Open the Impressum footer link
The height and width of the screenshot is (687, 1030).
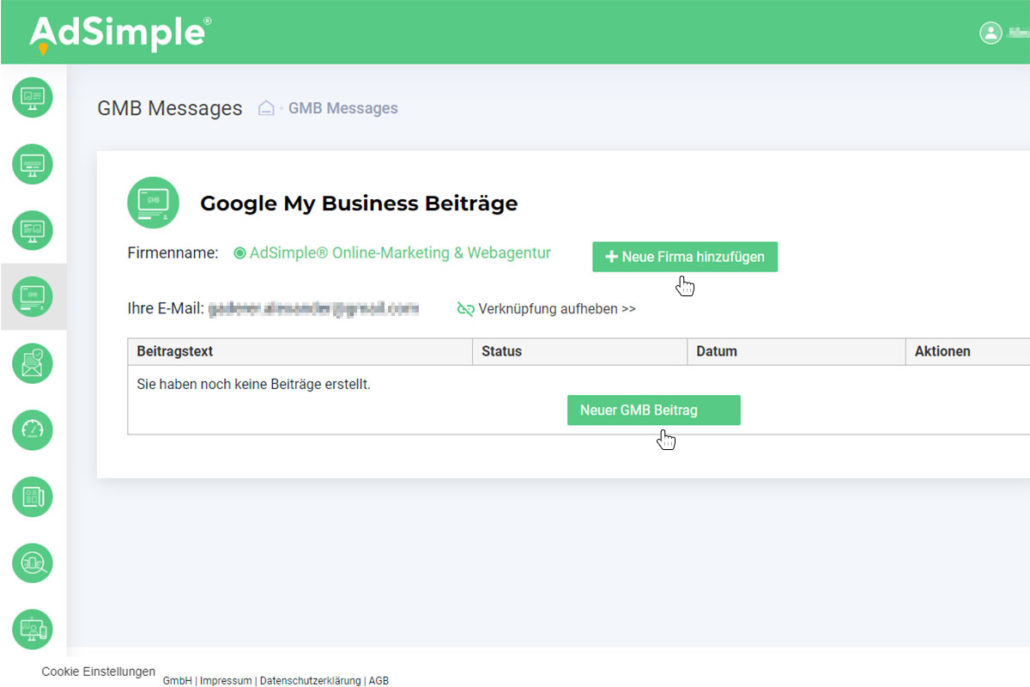point(225,681)
